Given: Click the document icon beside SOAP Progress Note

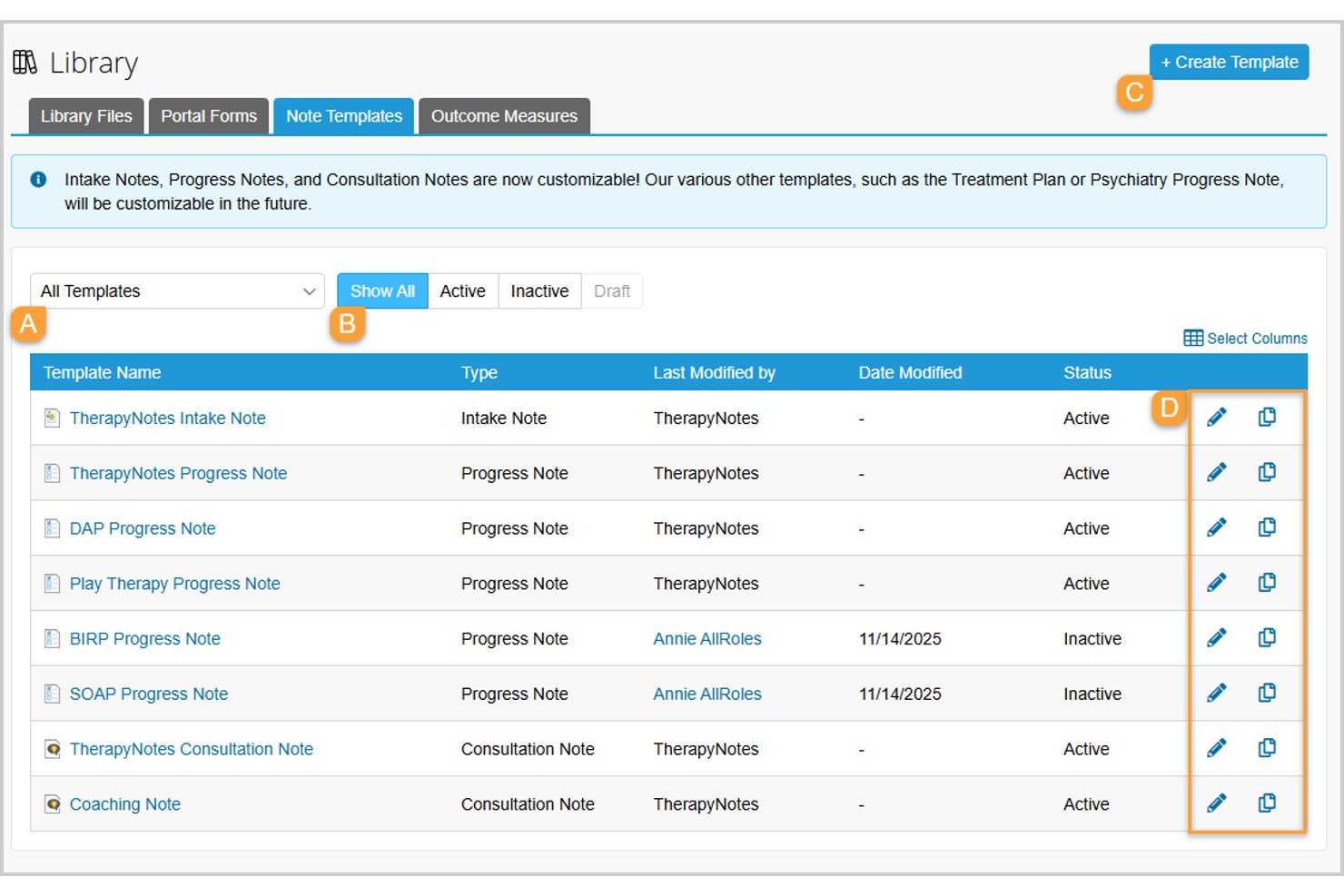Looking at the screenshot, I should tap(53, 694).
